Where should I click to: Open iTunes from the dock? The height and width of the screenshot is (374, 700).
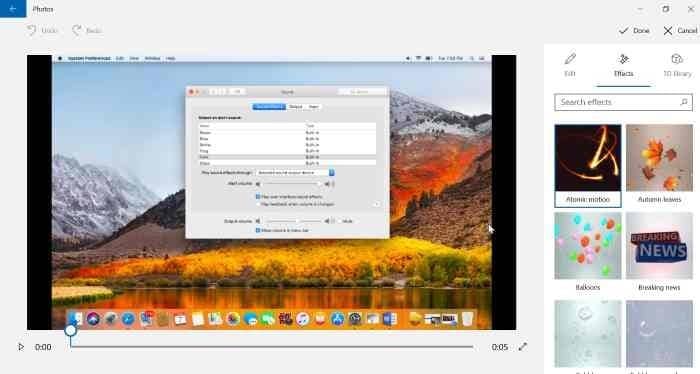(302, 319)
